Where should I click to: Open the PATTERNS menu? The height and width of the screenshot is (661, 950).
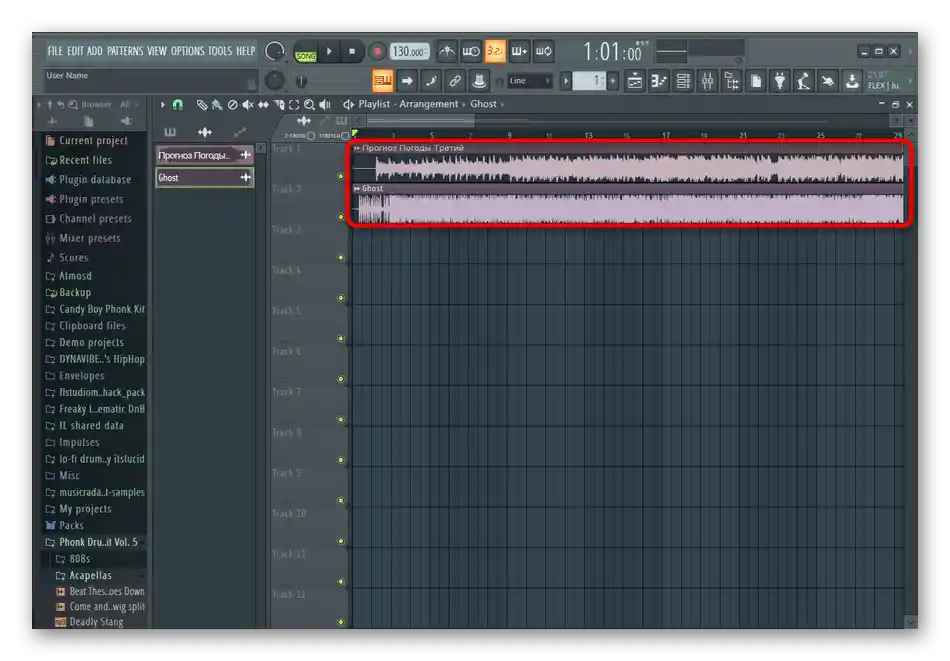coord(125,51)
